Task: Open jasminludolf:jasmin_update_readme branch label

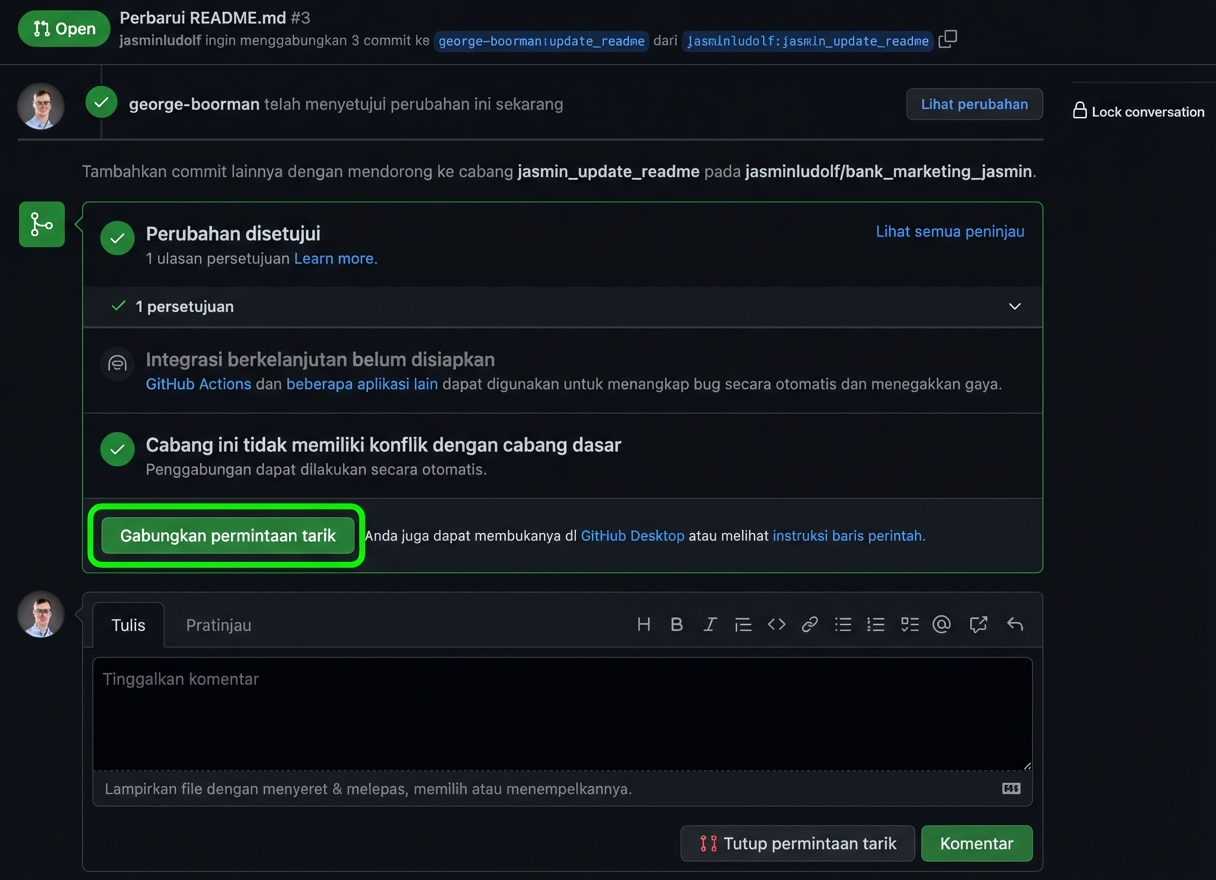Action: pyautogui.click(x=807, y=41)
